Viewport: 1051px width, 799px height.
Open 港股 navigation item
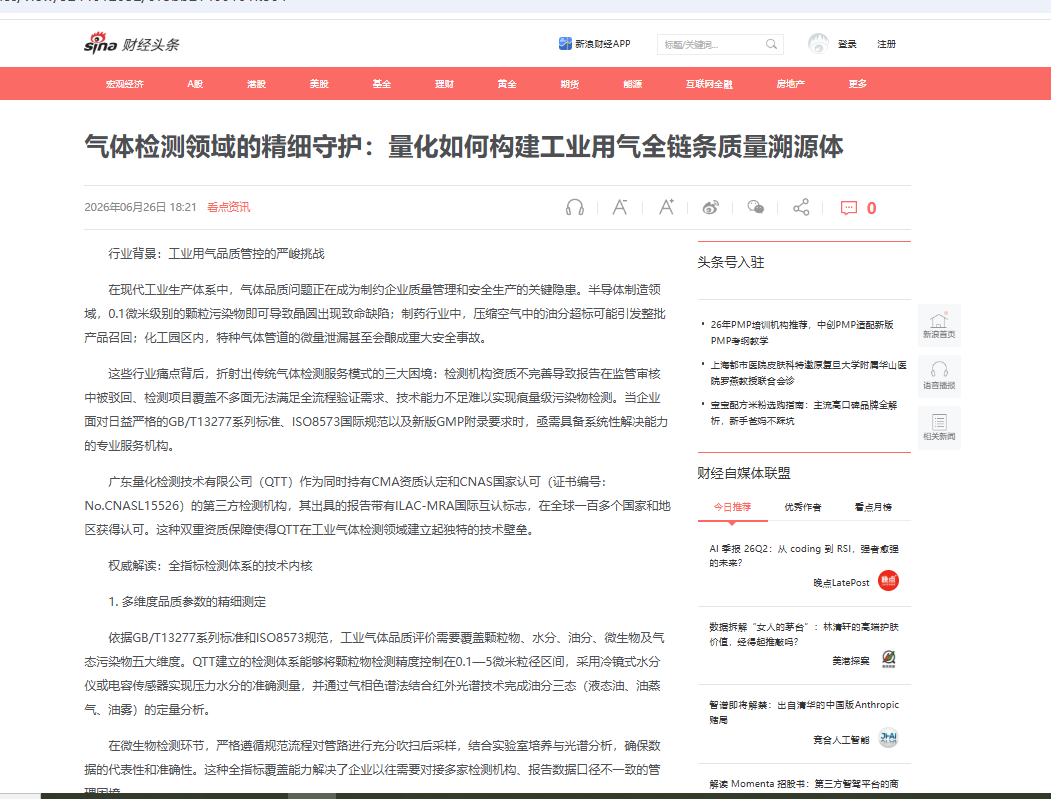(256, 84)
